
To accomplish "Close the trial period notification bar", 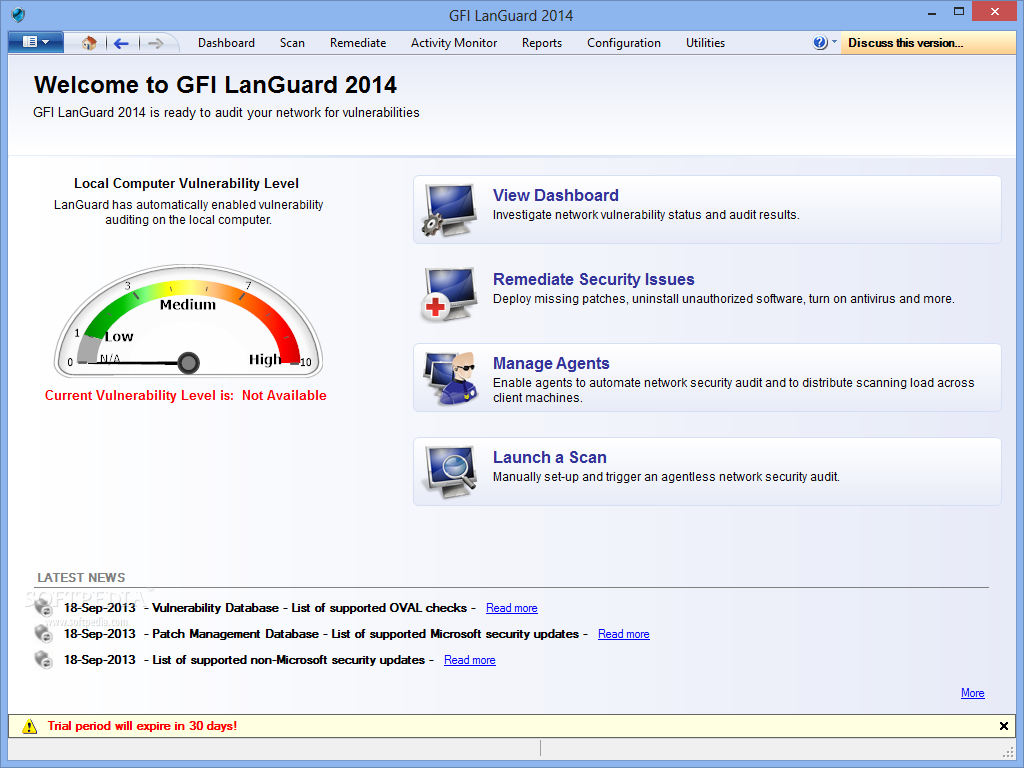I will click(1004, 726).
